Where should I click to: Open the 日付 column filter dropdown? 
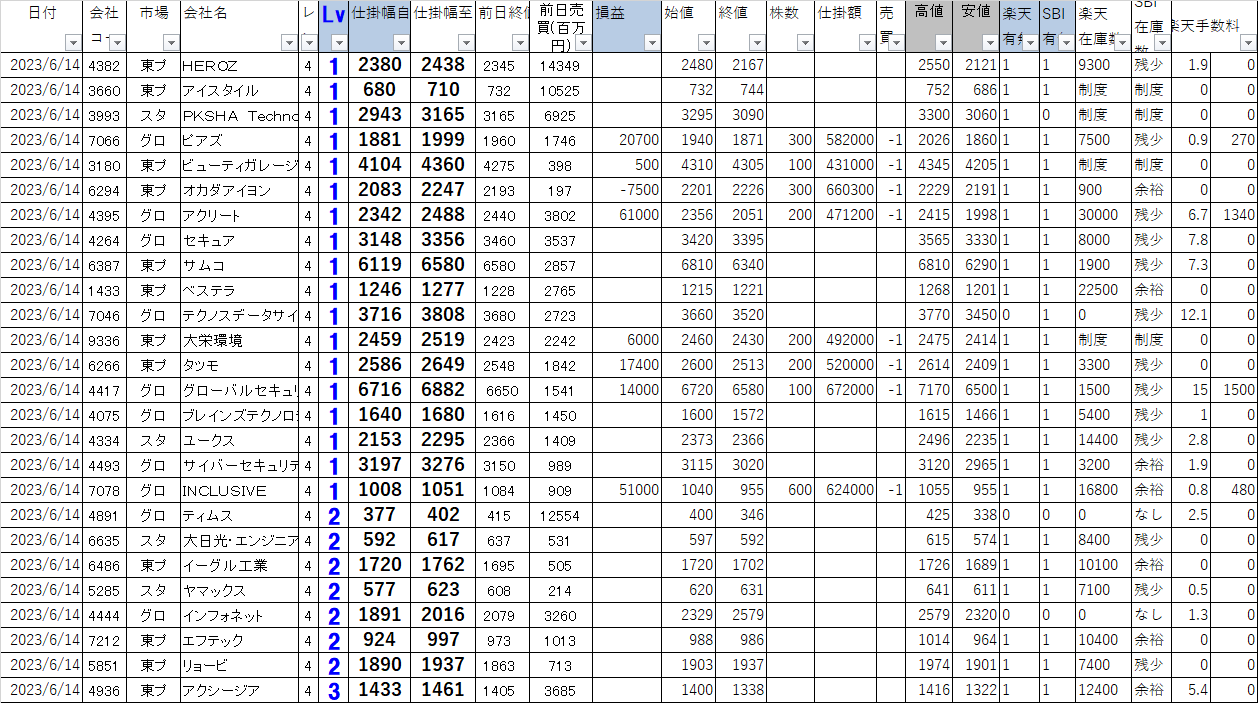72,43
